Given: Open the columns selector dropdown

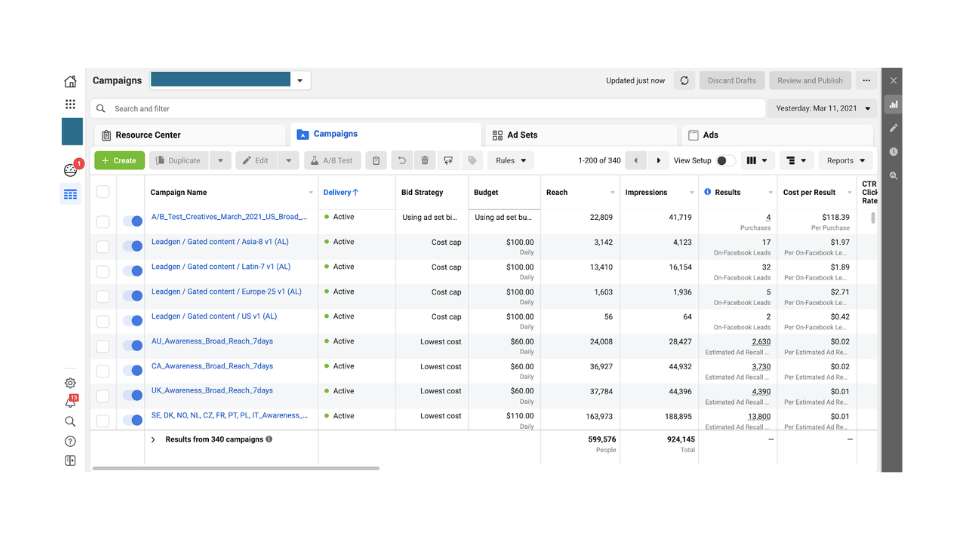Looking at the screenshot, I should tap(757, 160).
